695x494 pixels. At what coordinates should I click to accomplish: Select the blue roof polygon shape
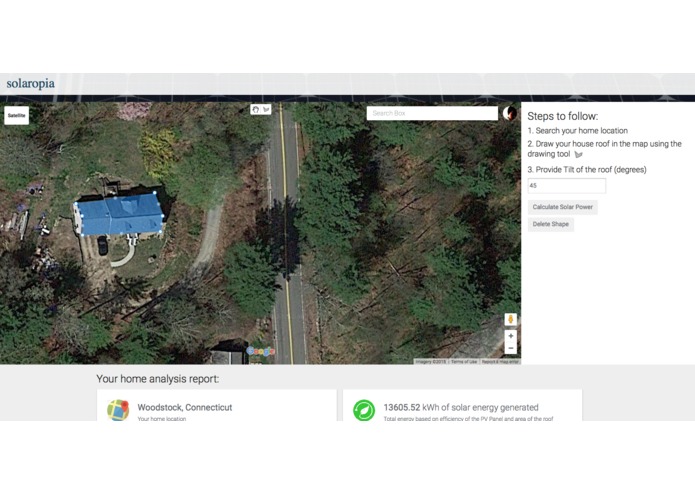pyautogui.click(x=121, y=214)
